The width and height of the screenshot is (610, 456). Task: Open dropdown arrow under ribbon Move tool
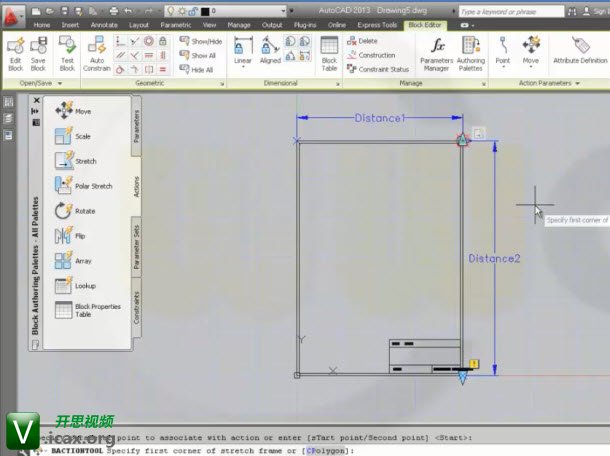(x=531, y=67)
